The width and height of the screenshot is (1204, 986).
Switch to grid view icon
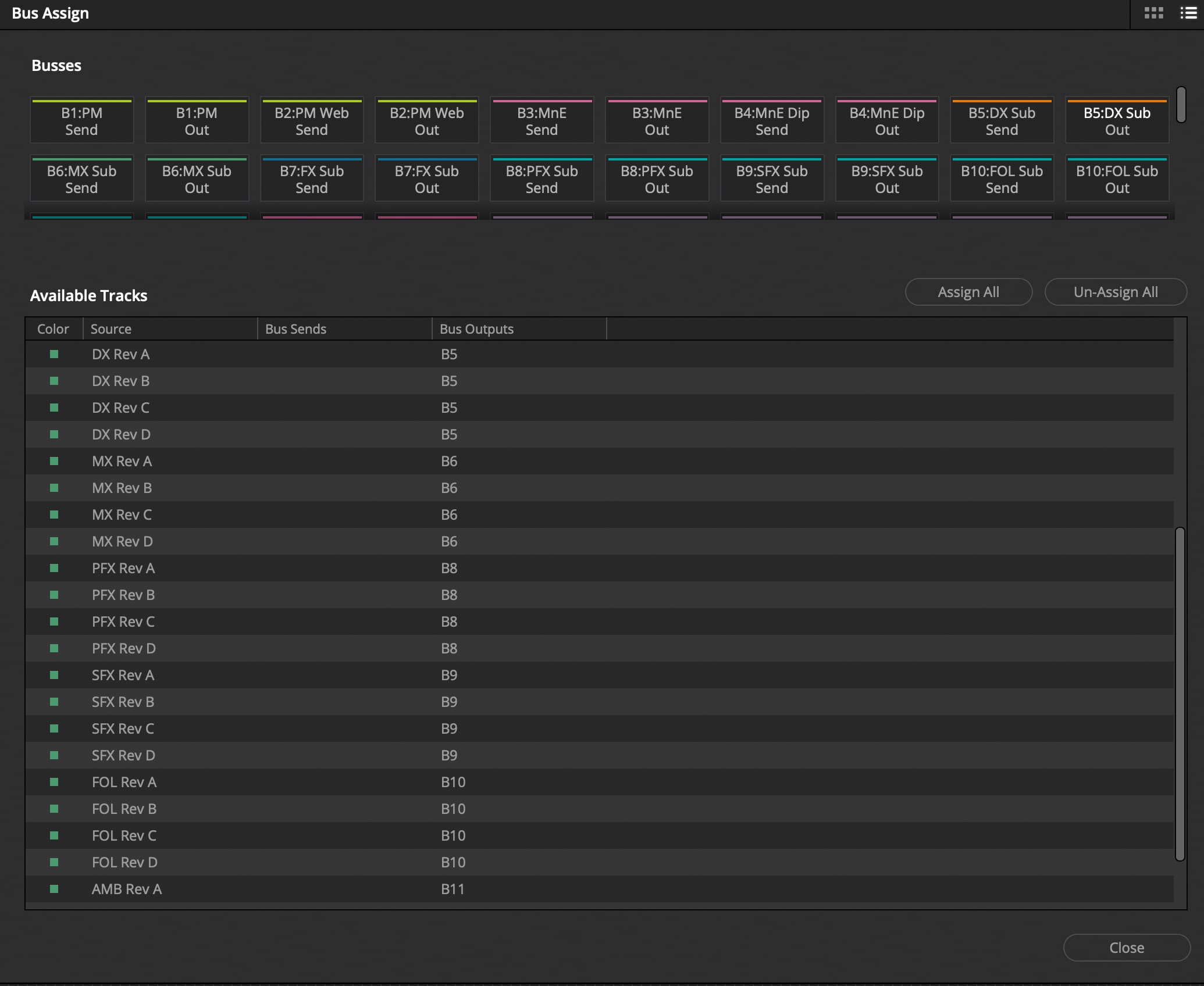pyautogui.click(x=1153, y=13)
